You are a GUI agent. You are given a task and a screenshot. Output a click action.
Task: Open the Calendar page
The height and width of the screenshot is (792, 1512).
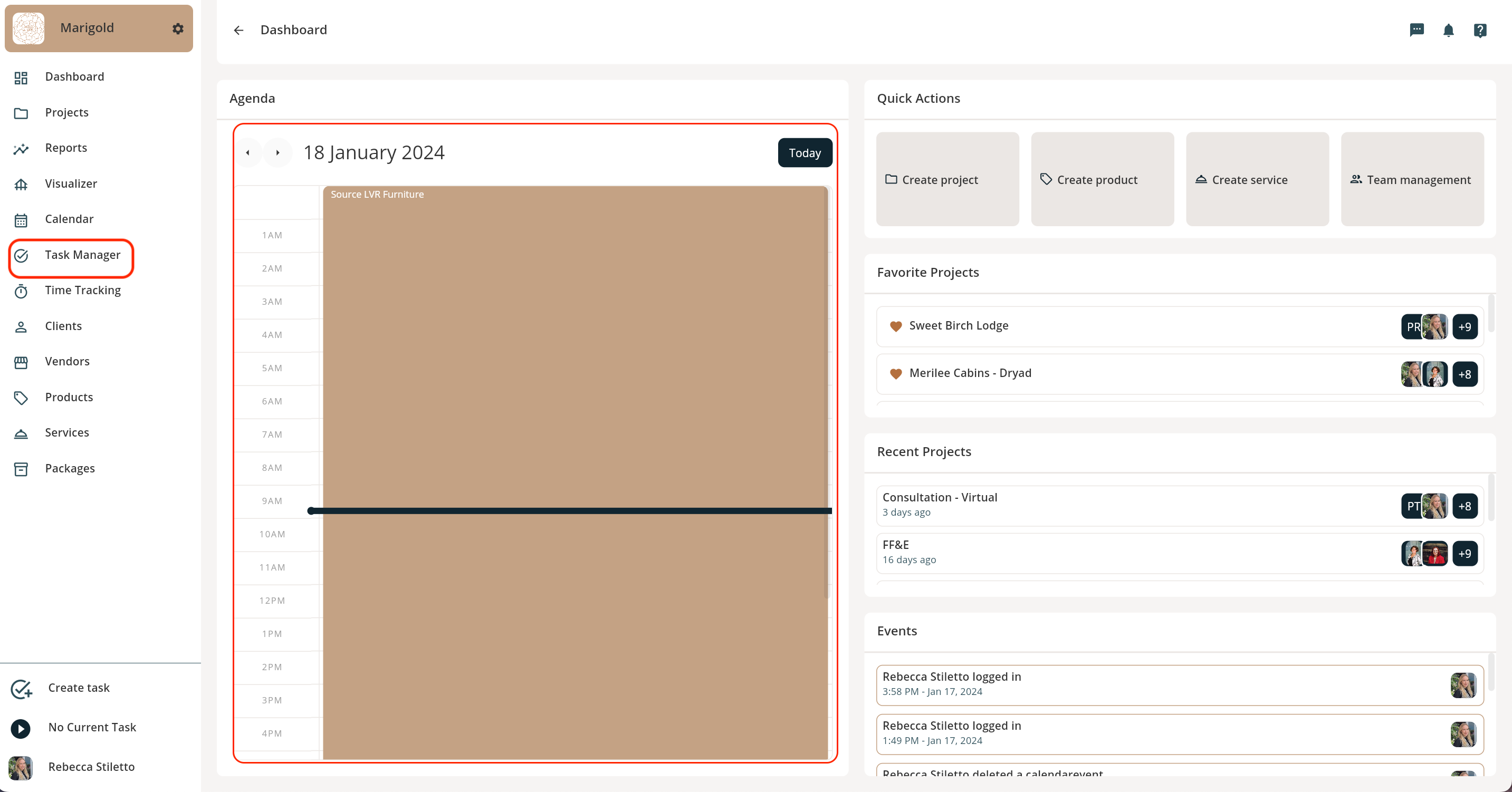[x=69, y=219]
